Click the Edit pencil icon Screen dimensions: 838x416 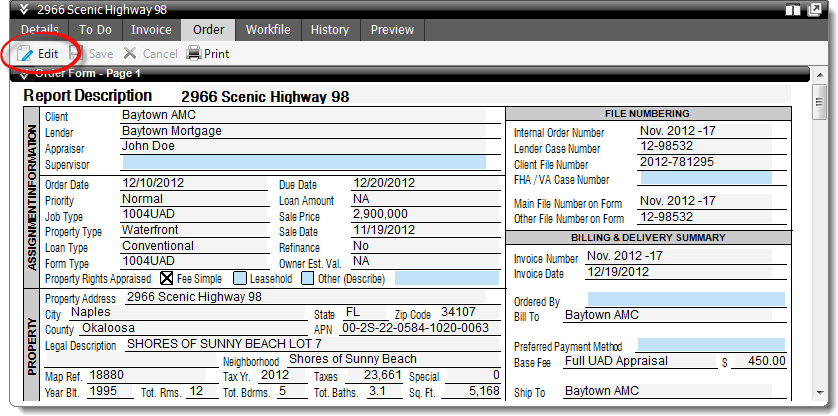click(x=25, y=54)
